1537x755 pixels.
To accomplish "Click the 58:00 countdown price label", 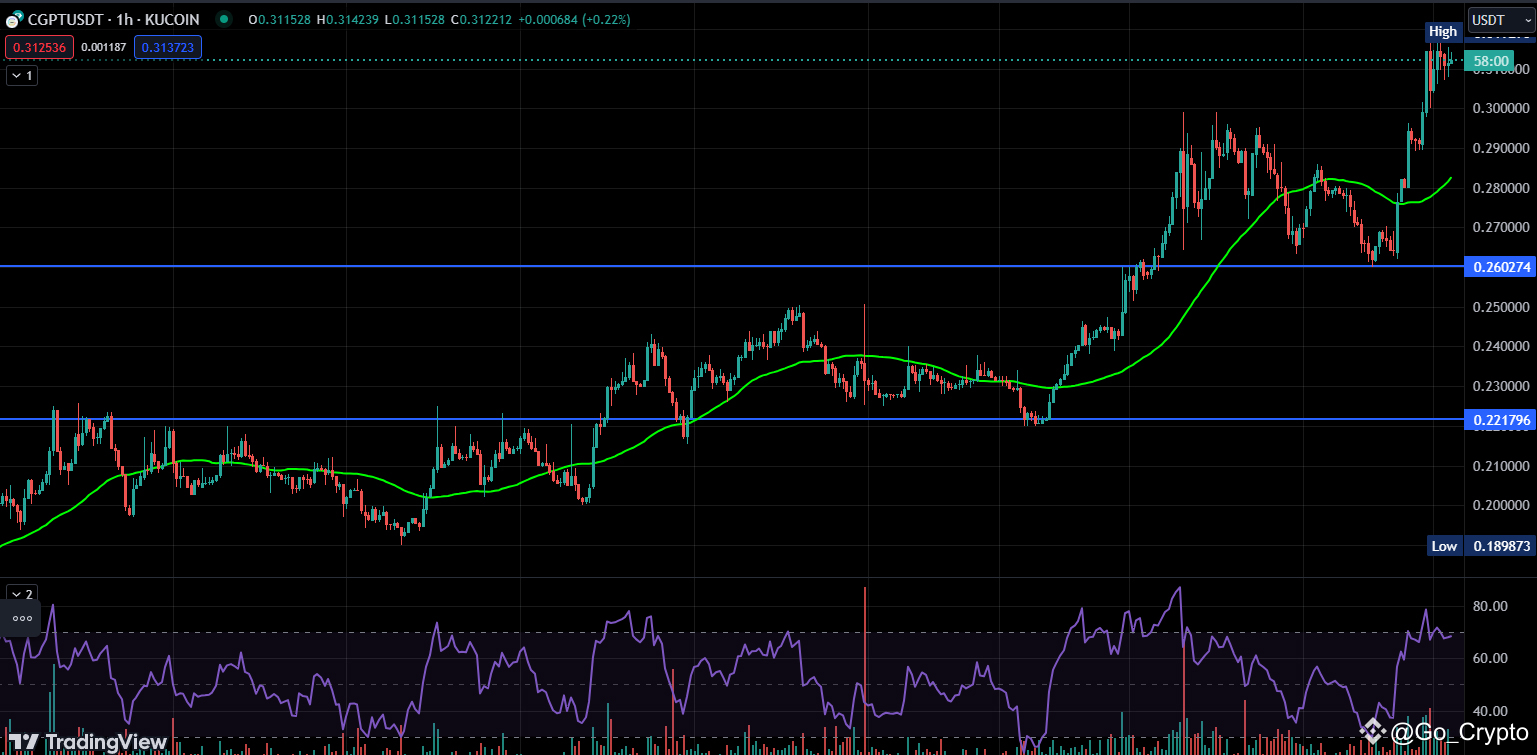I will (x=1490, y=61).
